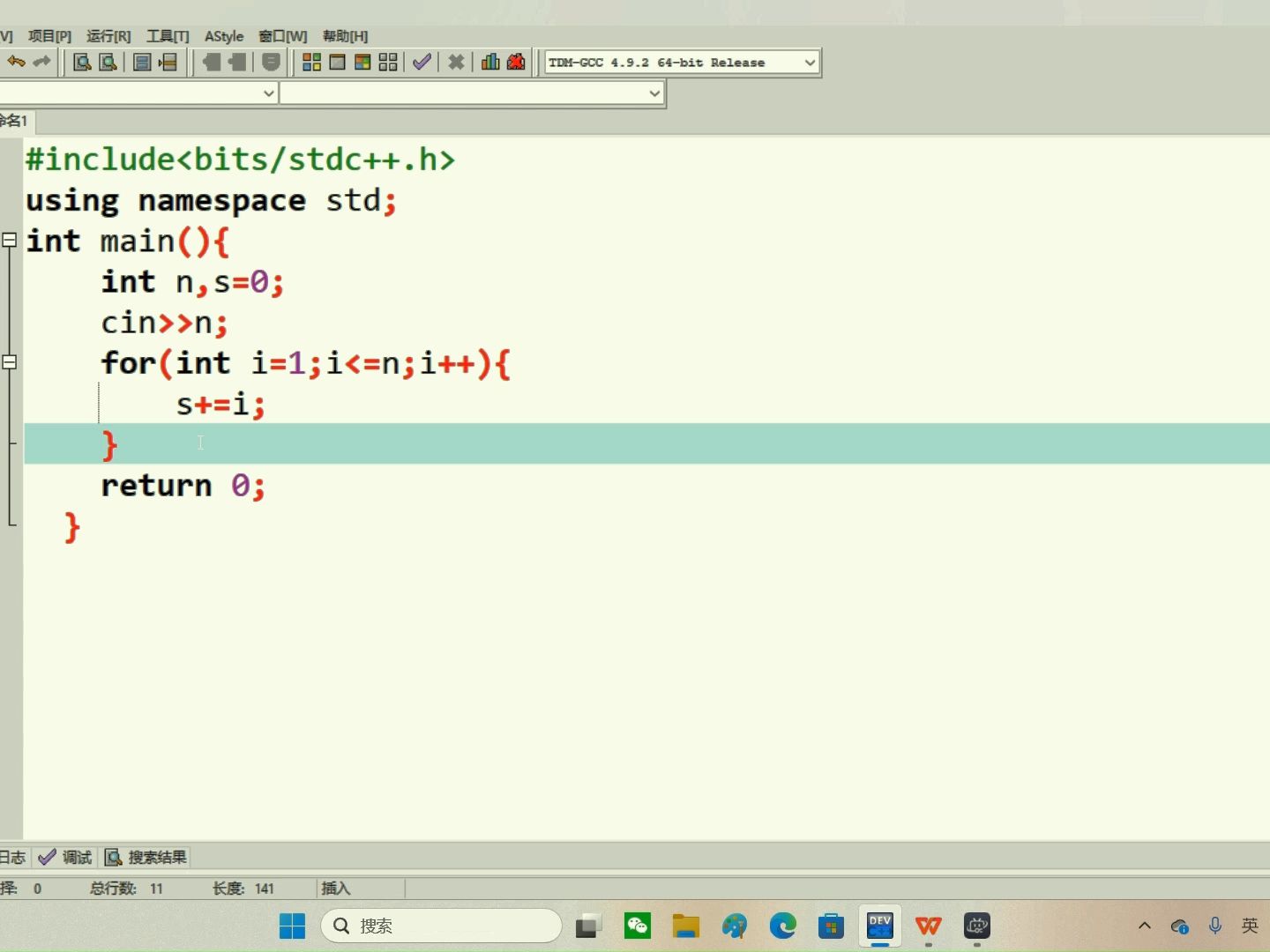Collapse the for loop code fold

[10, 361]
